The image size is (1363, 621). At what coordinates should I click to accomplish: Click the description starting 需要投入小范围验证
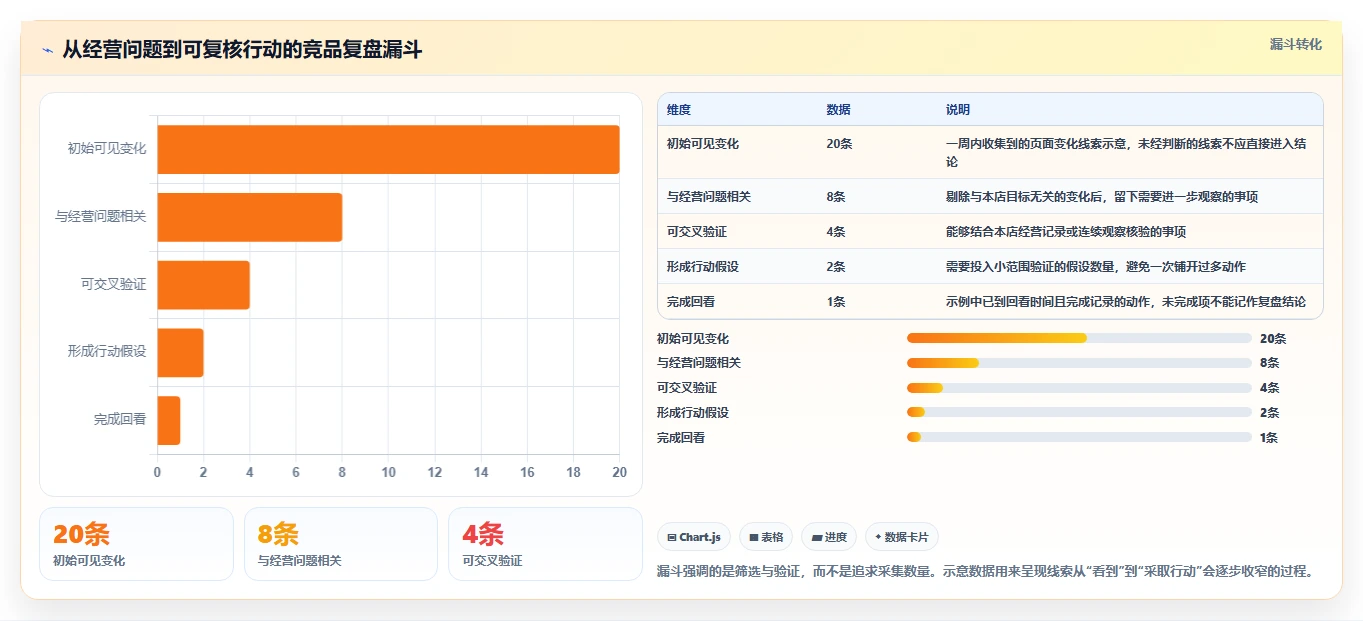coord(1096,267)
